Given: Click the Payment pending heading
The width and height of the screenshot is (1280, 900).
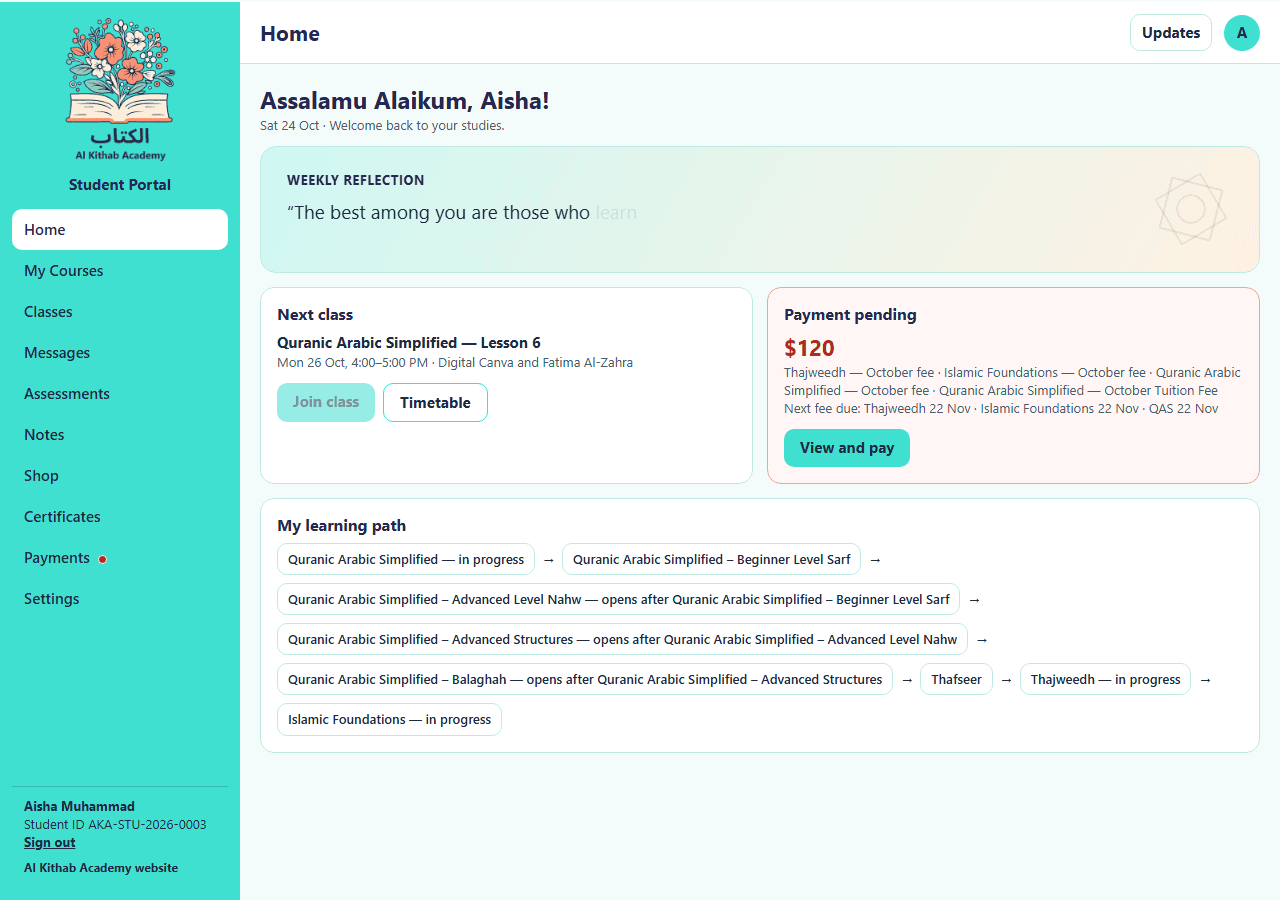Looking at the screenshot, I should point(850,315).
